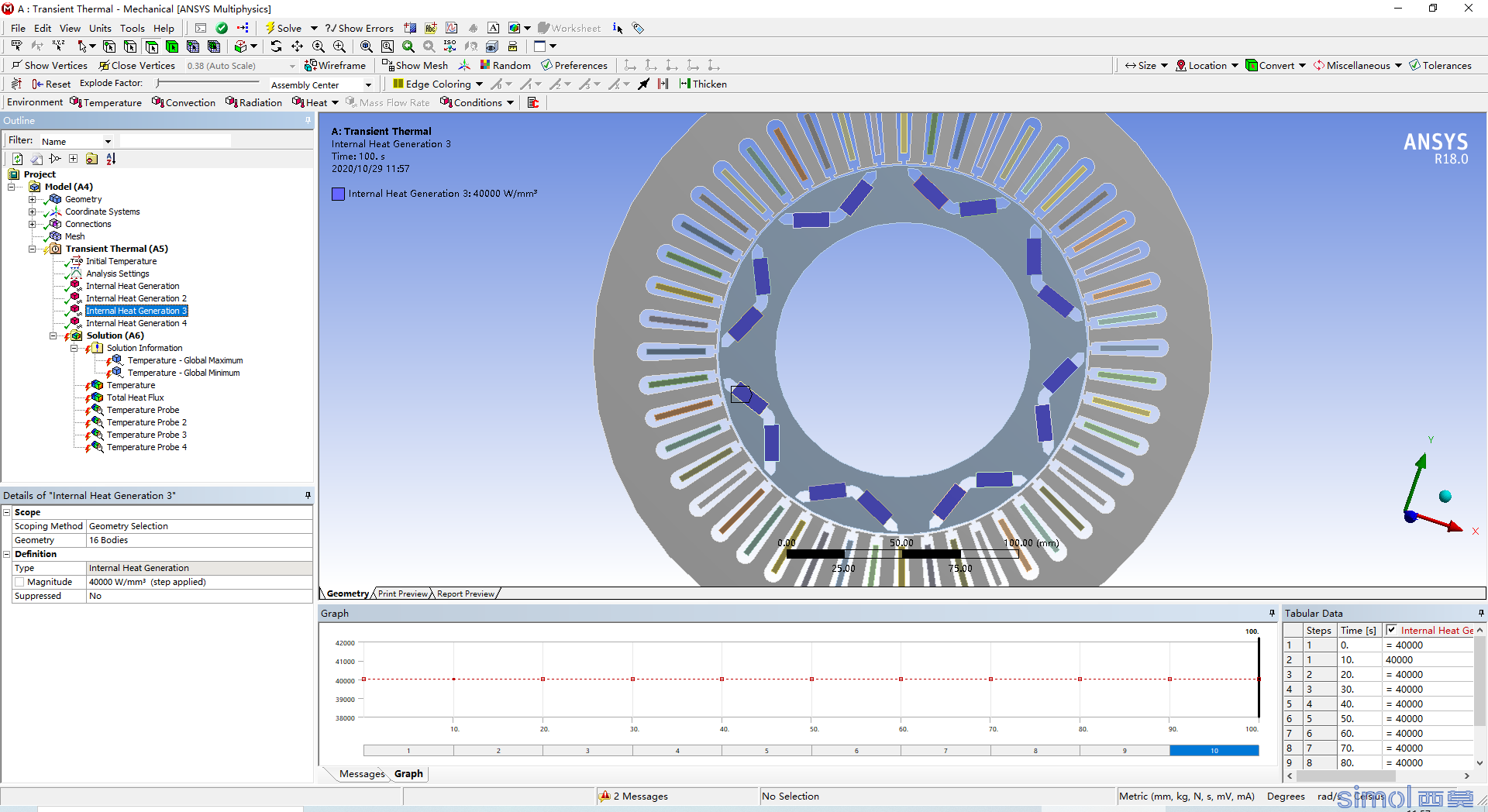
Task: Open the Units menu
Action: coord(100,28)
